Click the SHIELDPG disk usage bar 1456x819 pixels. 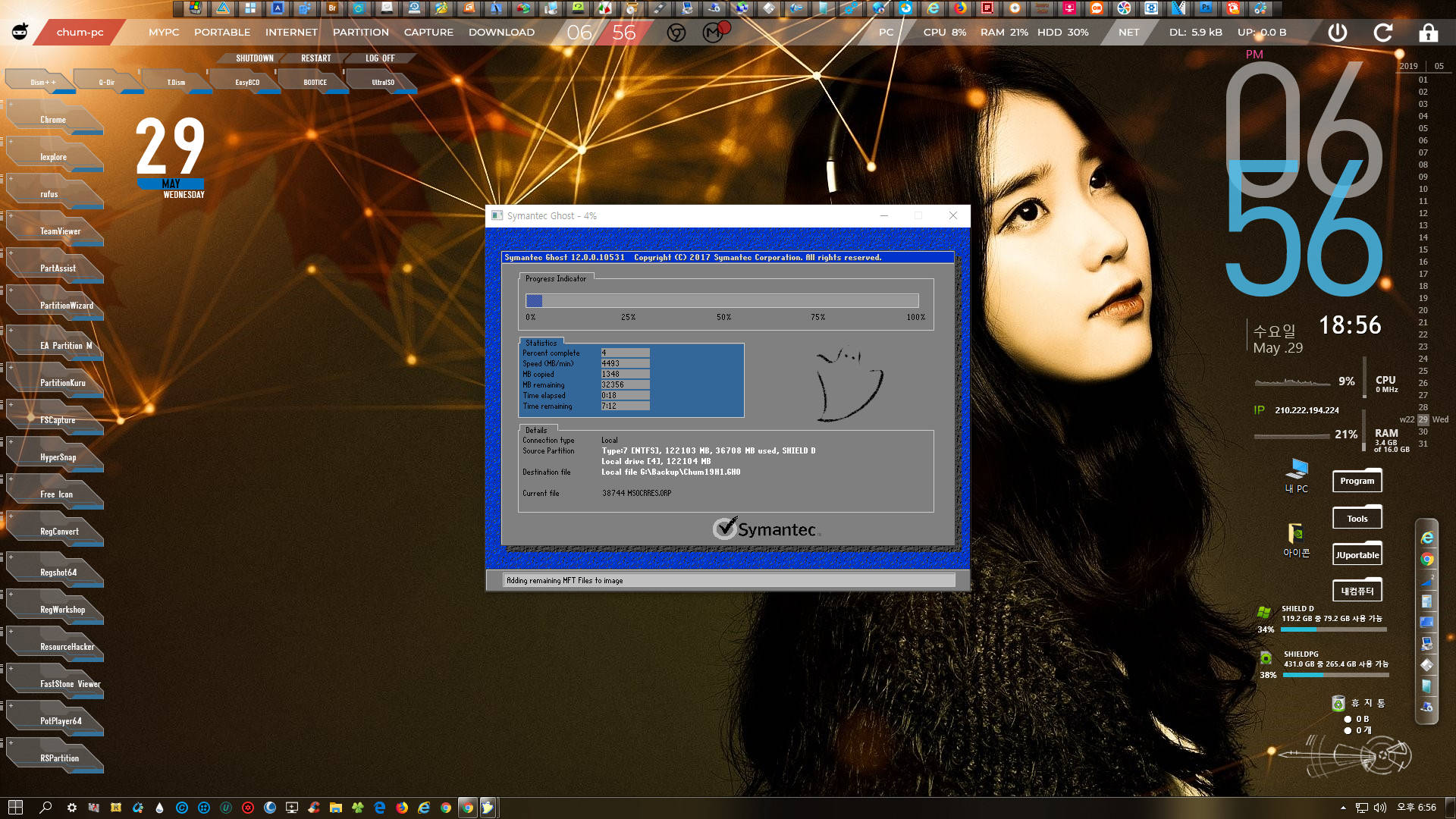(x=1336, y=675)
